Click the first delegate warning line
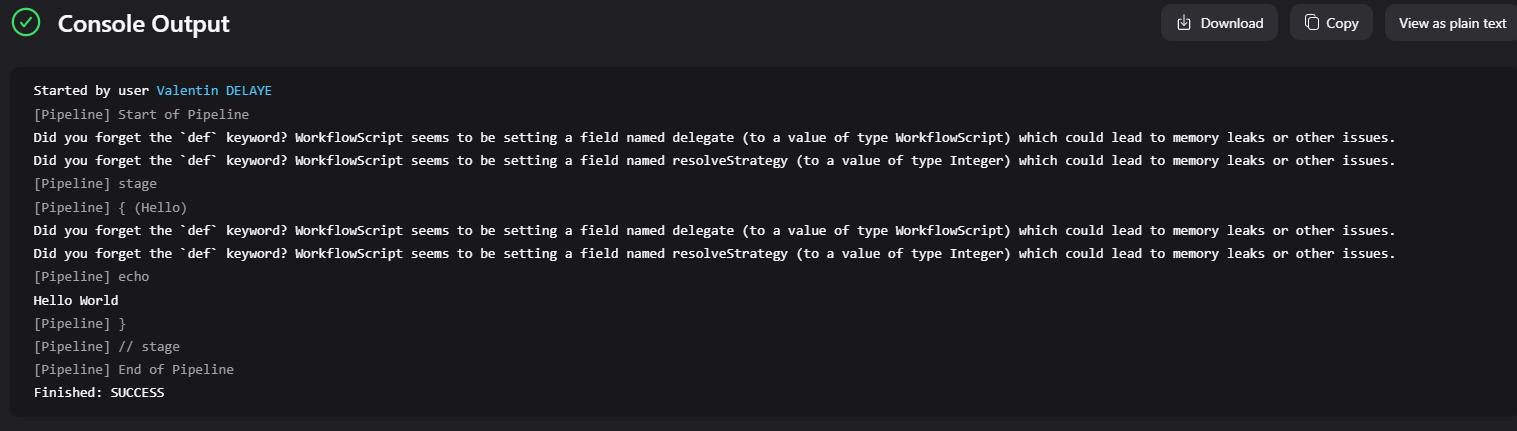This screenshot has height=431, width=1517. [713, 137]
